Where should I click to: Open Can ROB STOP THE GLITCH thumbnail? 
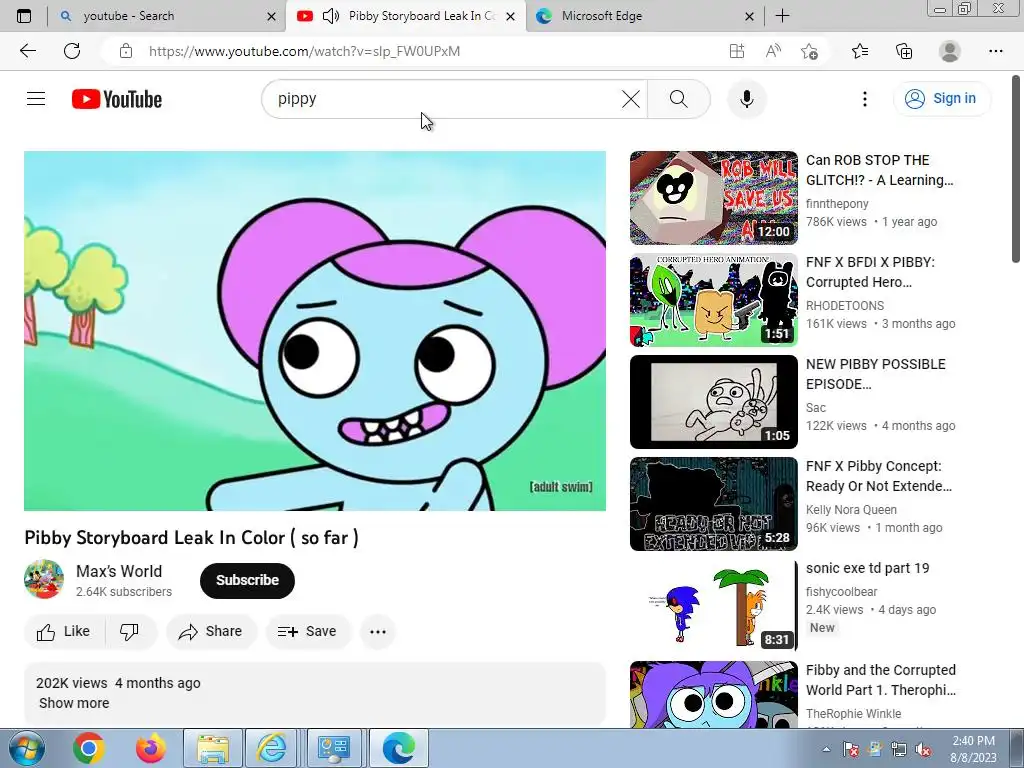(714, 198)
